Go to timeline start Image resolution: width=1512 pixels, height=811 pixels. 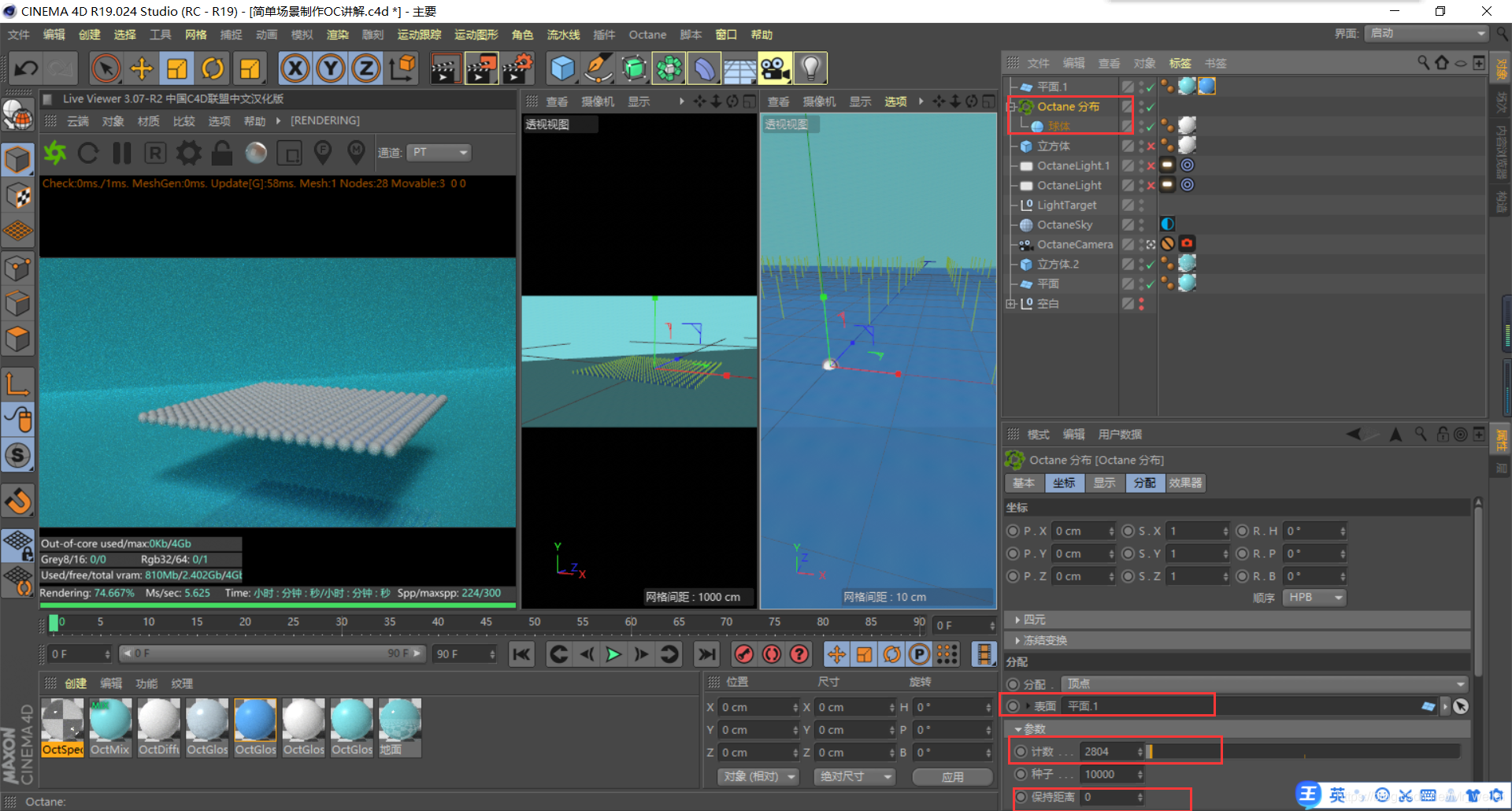(x=521, y=654)
